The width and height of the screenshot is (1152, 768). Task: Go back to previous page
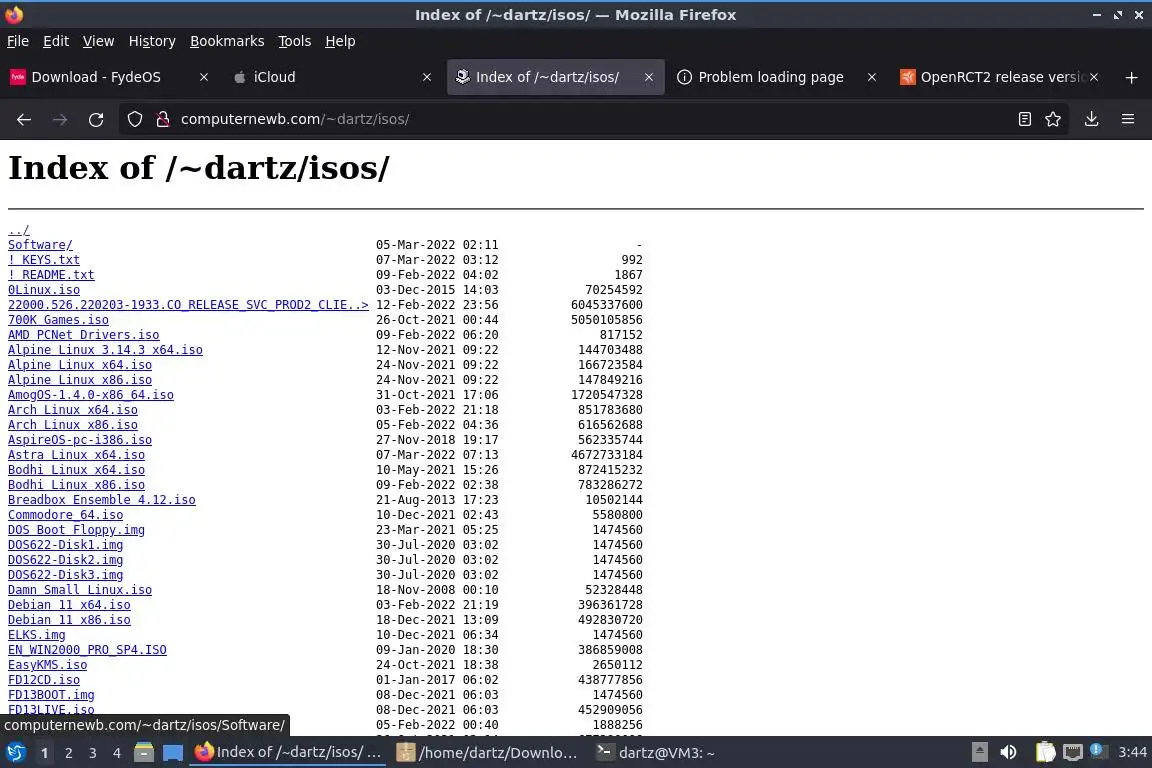[x=24, y=119]
